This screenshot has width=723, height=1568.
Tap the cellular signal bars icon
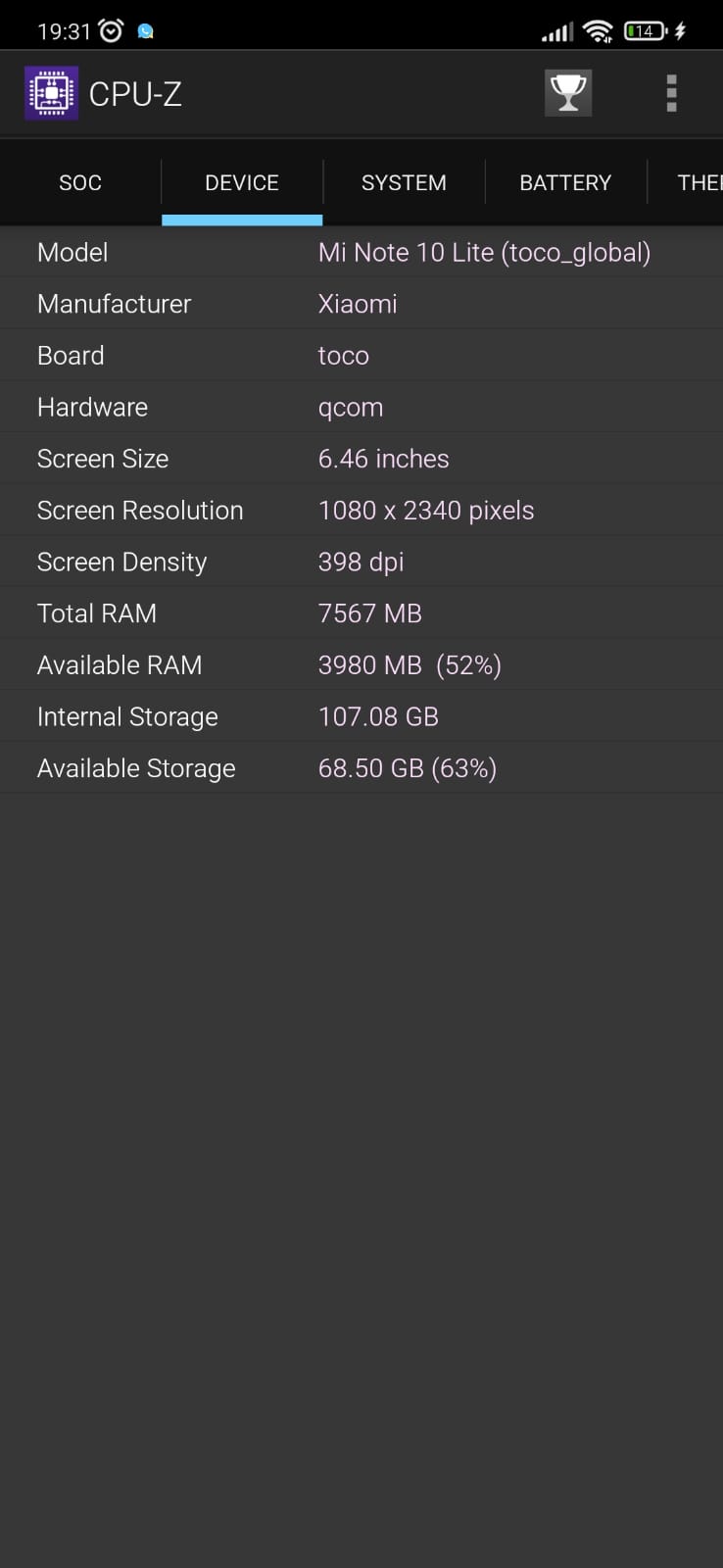point(557,32)
